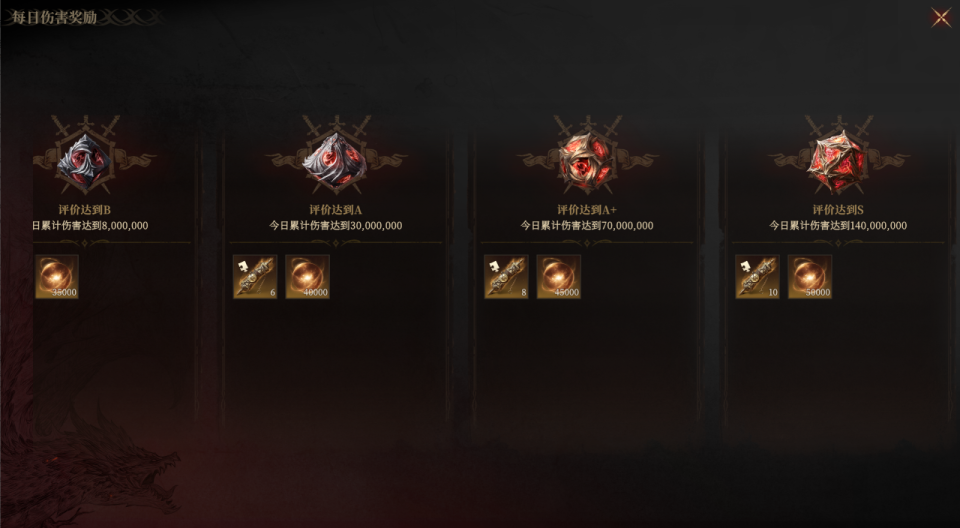Click the 70,000,000 damage requirement text
960x528 pixels.
587,226
